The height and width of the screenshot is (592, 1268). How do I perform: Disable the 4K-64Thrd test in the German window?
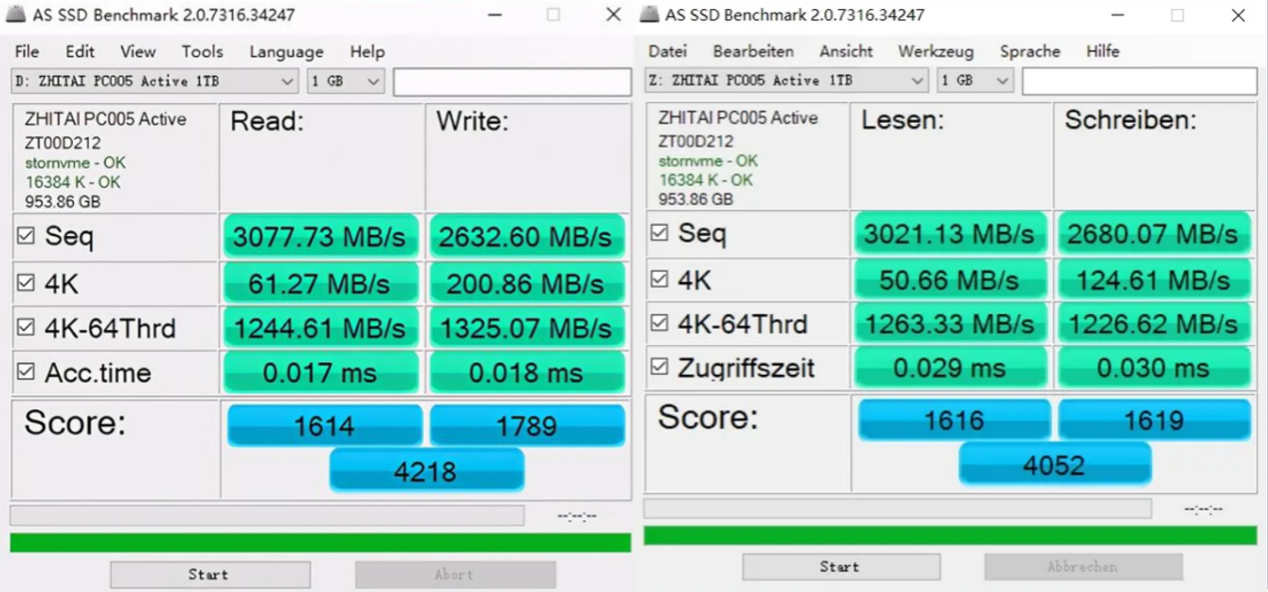coord(659,323)
